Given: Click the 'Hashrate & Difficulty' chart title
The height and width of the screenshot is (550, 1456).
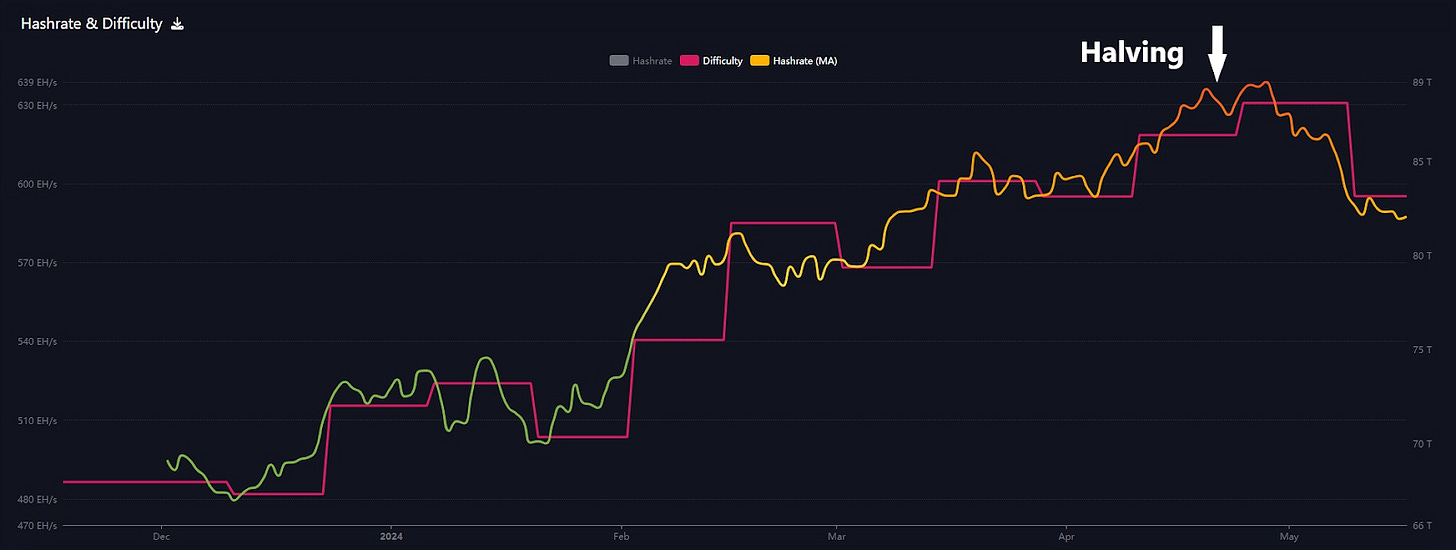Looking at the screenshot, I should pos(91,24).
